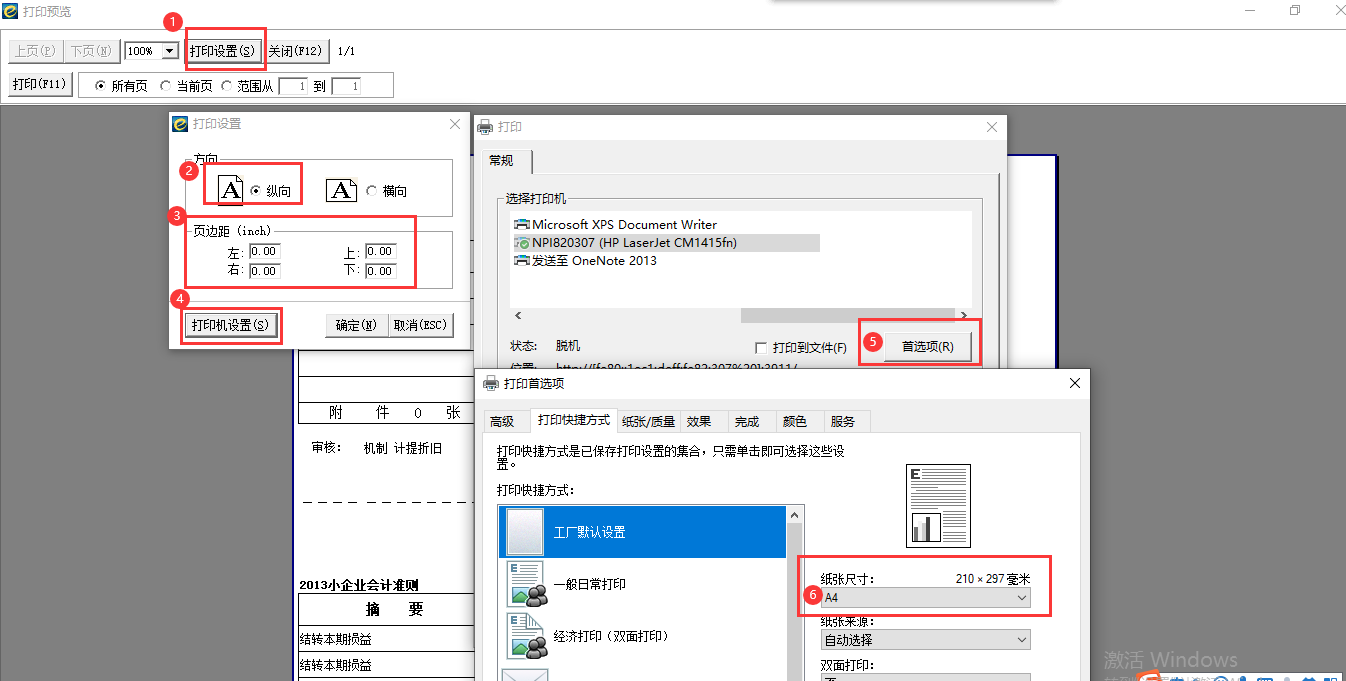Viewport: 1346px width, 681px height.
Task: Click the shortcuts list scroll up arrow
Action: (x=796, y=515)
